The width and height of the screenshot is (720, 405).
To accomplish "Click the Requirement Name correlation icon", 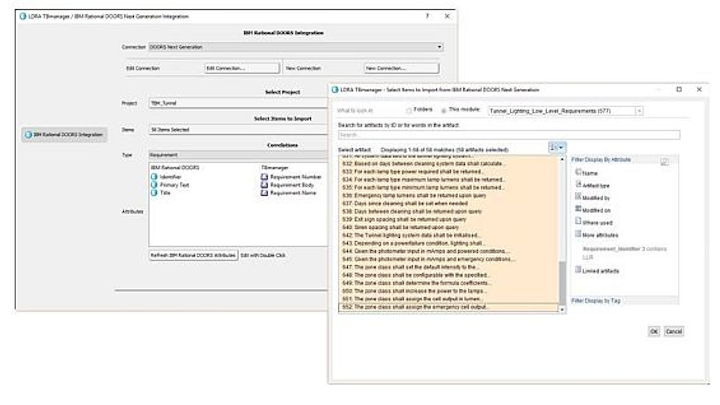I will tap(264, 193).
